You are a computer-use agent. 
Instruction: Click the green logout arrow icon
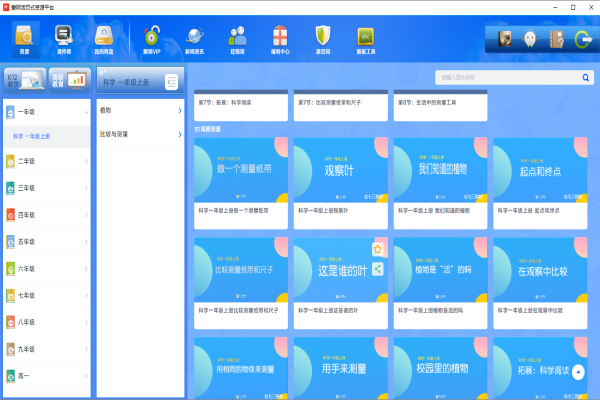coord(583,39)
